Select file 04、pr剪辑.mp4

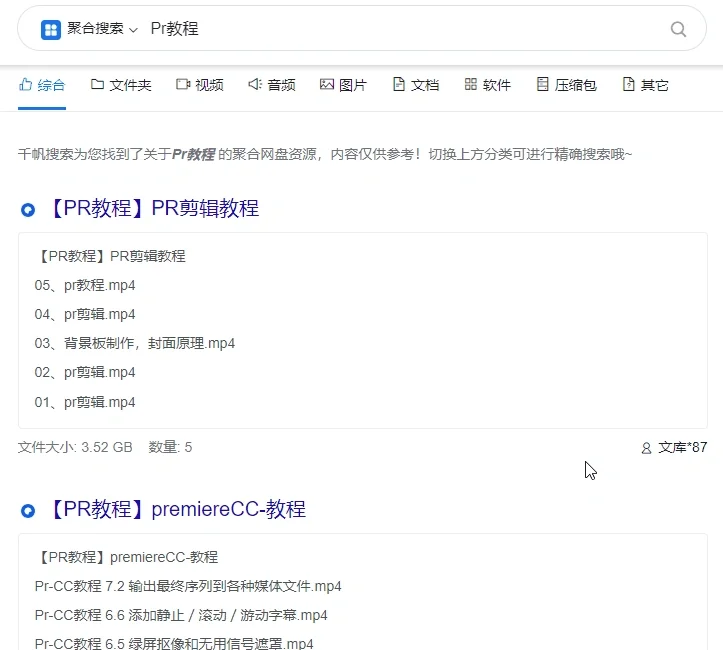(x=85, y=314)
